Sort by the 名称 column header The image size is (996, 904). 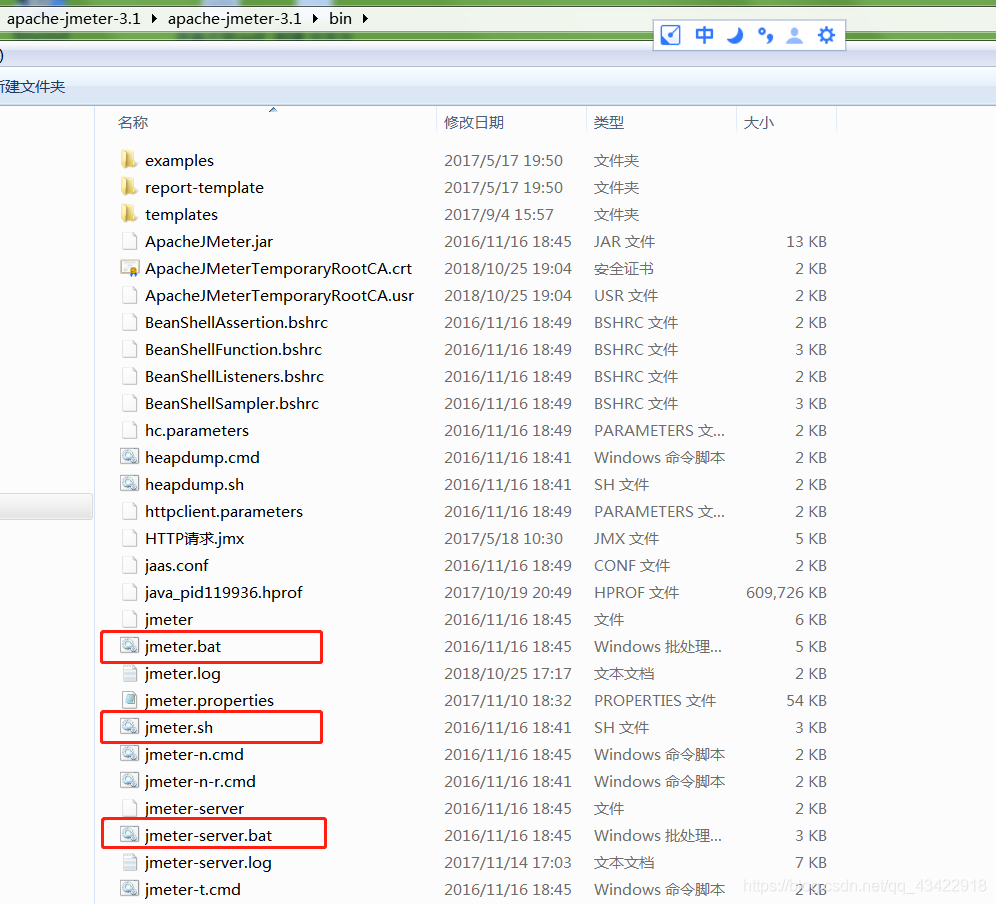133,122
